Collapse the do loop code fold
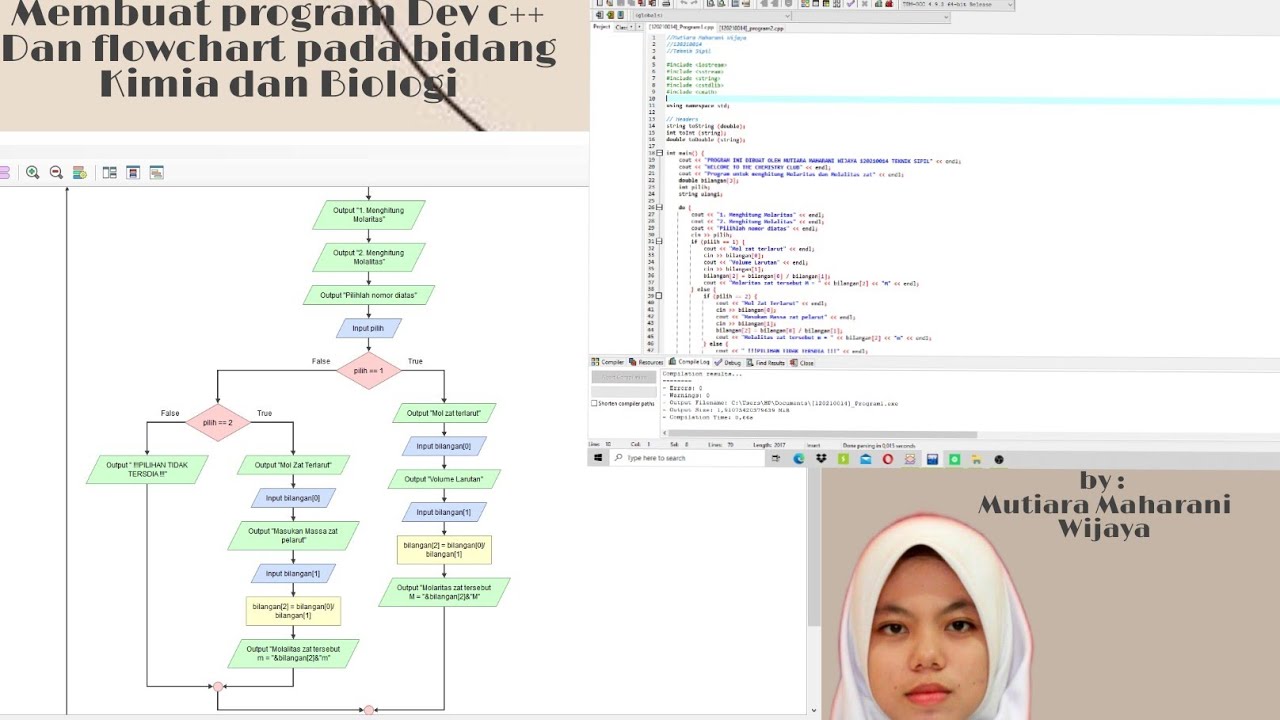 (660, 207)
